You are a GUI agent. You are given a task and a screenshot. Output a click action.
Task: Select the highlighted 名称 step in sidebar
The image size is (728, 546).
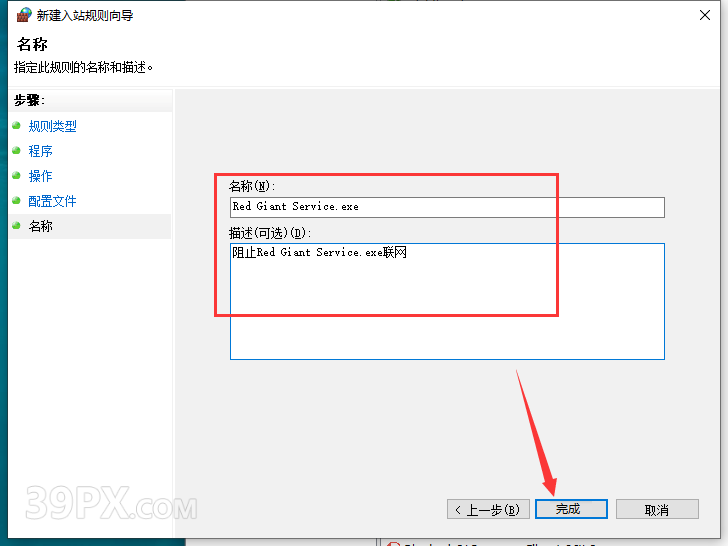click(40, 226)
